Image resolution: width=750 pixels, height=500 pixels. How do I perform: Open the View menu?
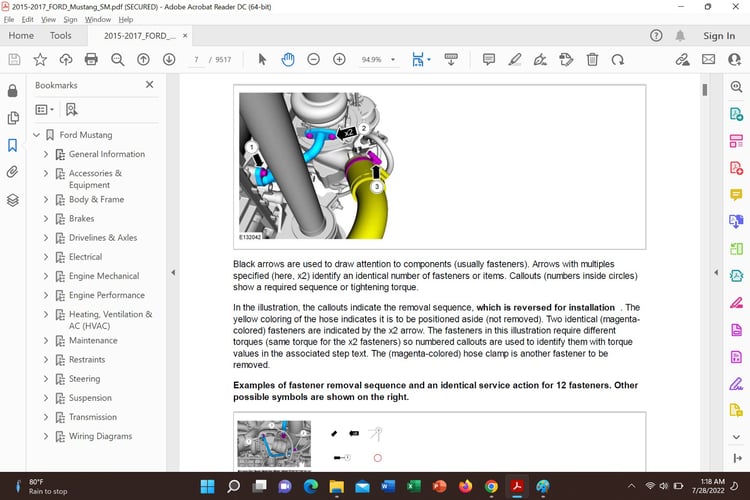(48, 20)
